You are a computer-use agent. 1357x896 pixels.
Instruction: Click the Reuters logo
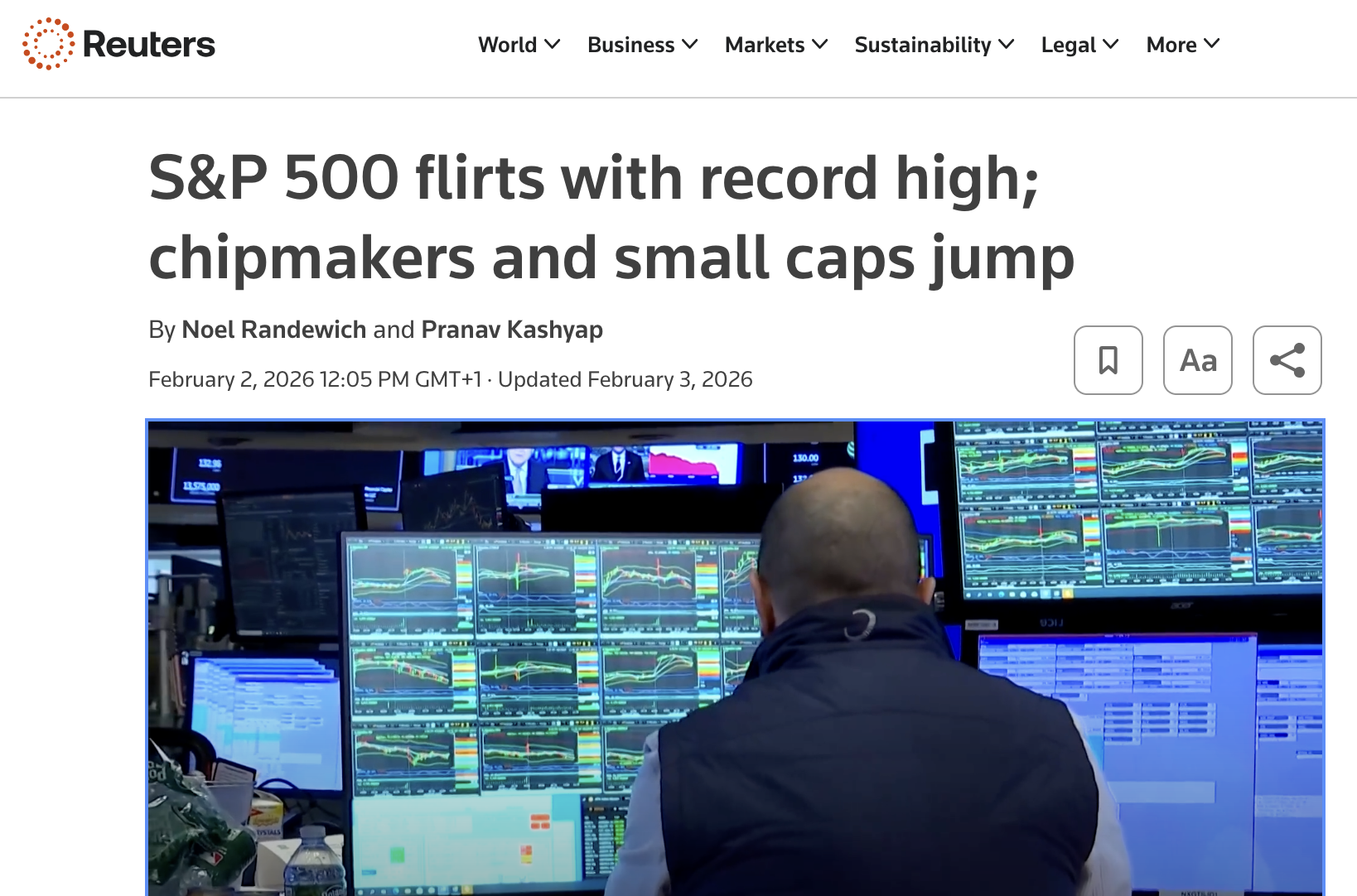pyautogui.click(x=118, y=44)
